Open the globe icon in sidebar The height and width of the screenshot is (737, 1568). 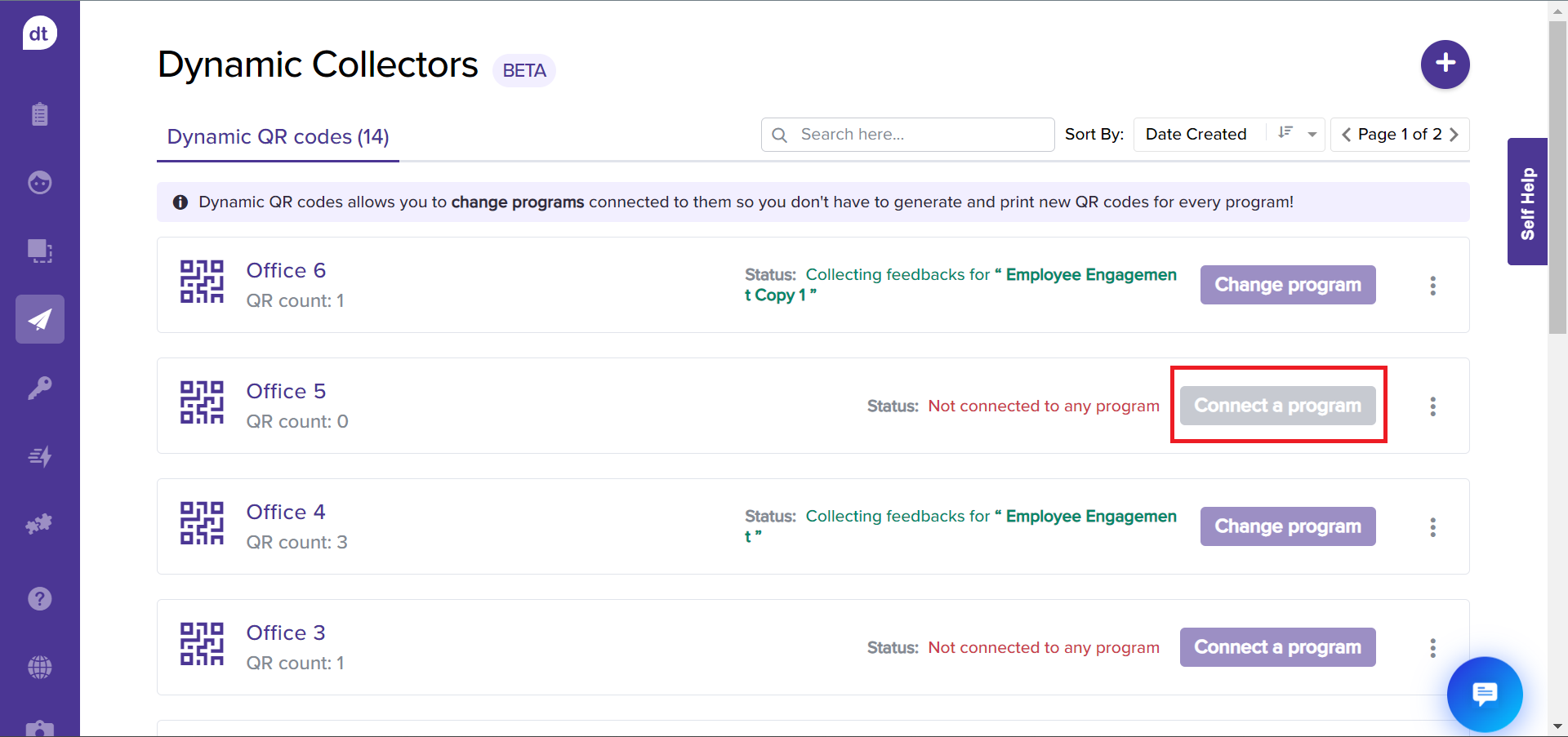(x=39, y=668)
